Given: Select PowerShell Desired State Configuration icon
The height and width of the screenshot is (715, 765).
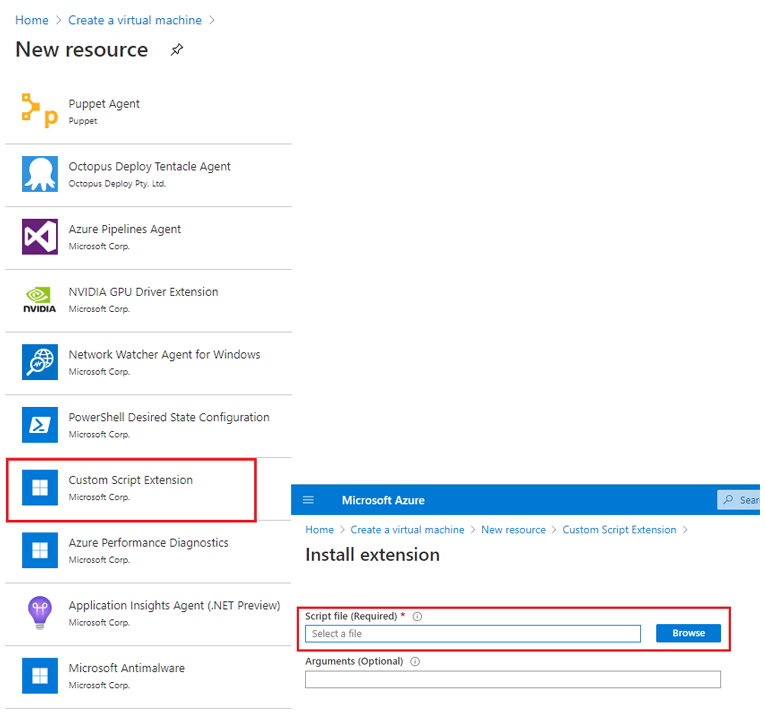Looking at the screenshot, I should pos(40,425).
